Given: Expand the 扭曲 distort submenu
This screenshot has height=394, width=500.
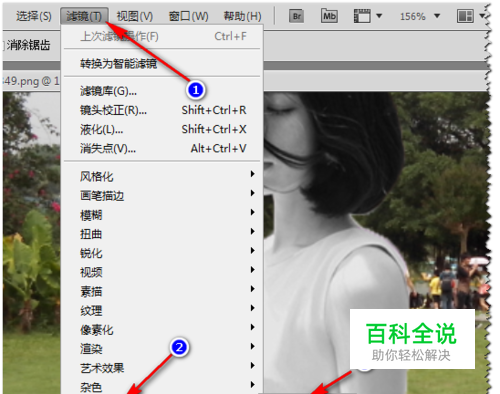Looking at the screenshot, I should click(162, 234).
